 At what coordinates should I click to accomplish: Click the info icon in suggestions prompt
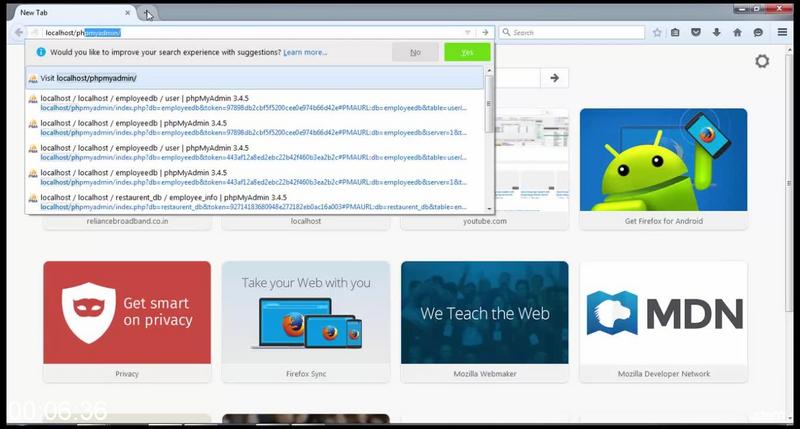coord(41,52)
